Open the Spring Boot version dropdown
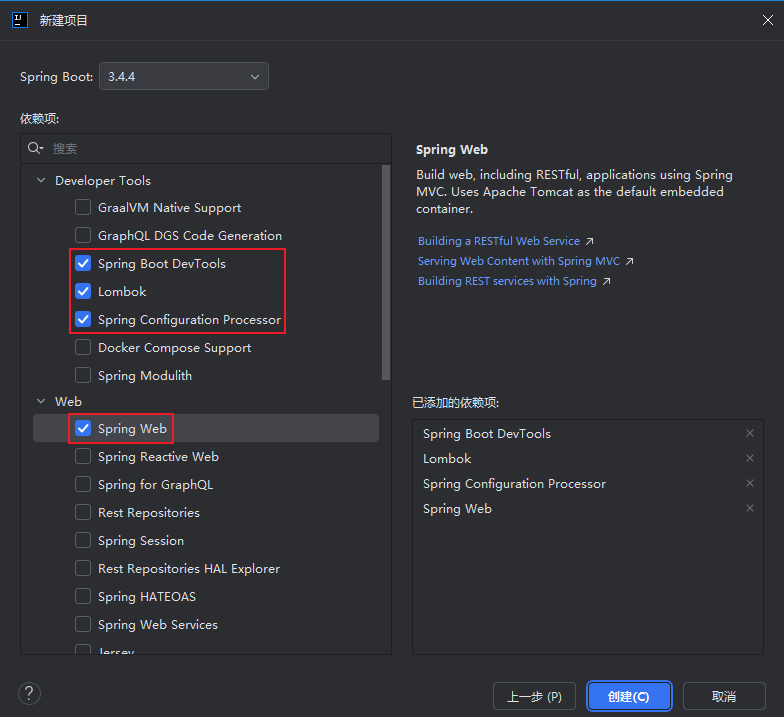 coord(184,76)
